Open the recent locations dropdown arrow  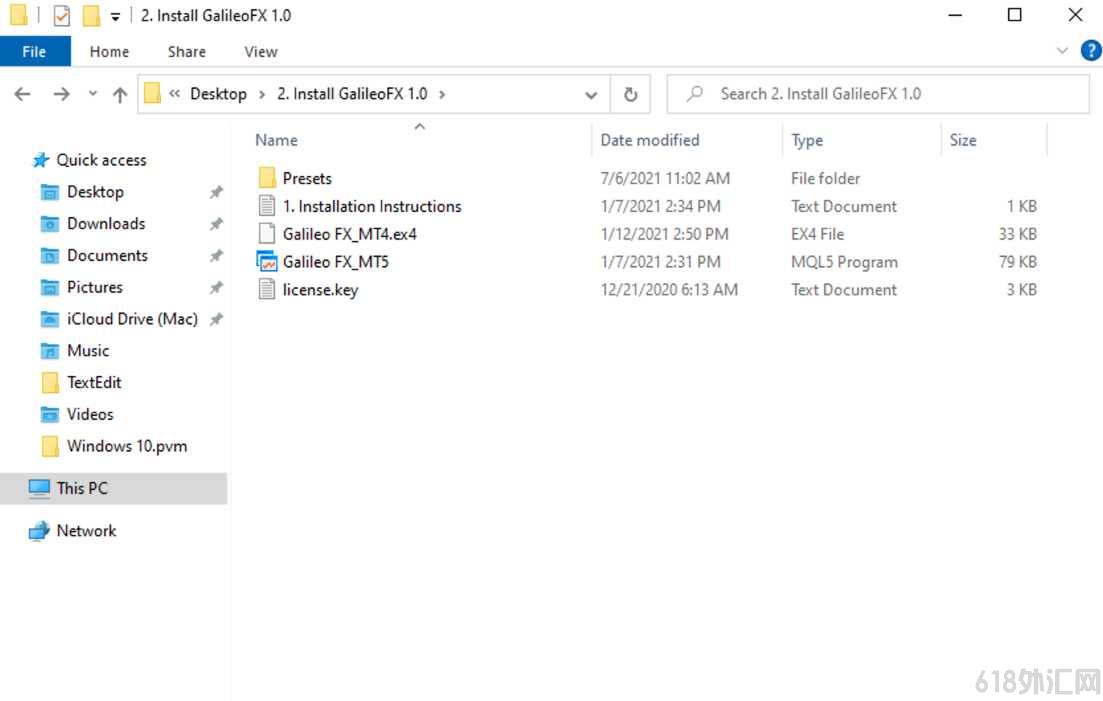pyautogui.click(x=92, y=94)
